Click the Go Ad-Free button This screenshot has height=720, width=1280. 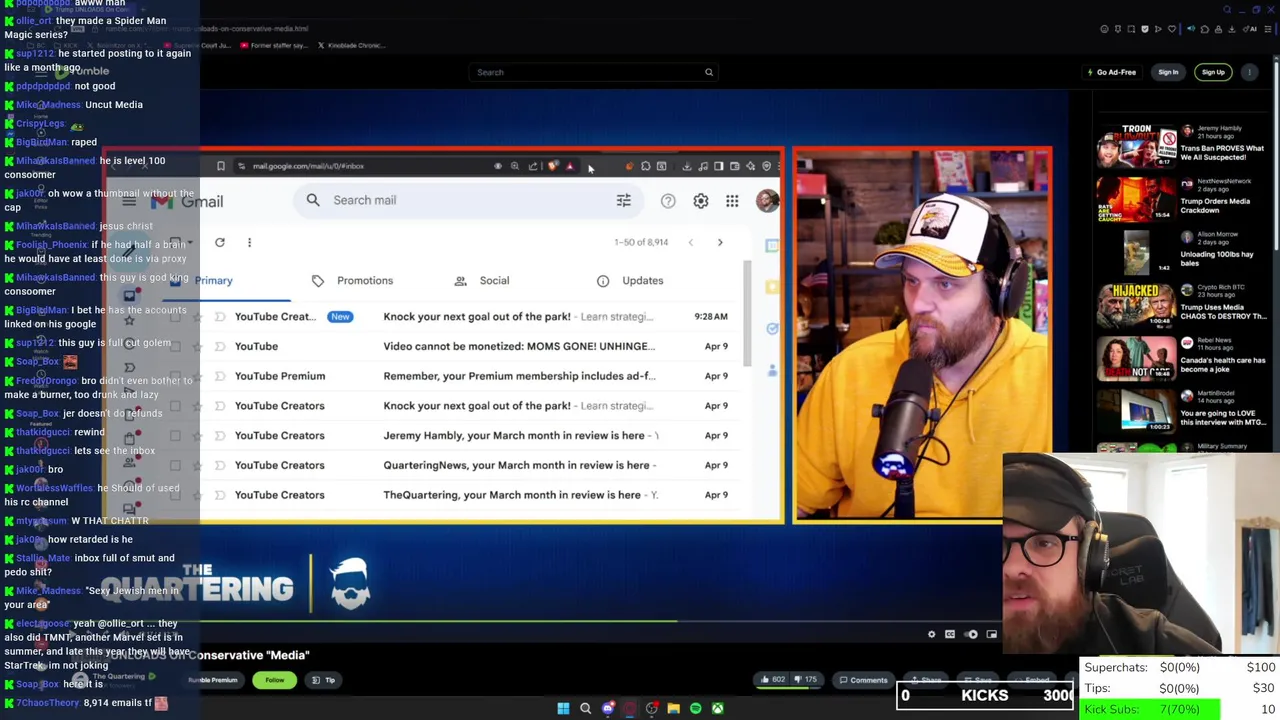pyautogui.click(x=1112, y=72)
